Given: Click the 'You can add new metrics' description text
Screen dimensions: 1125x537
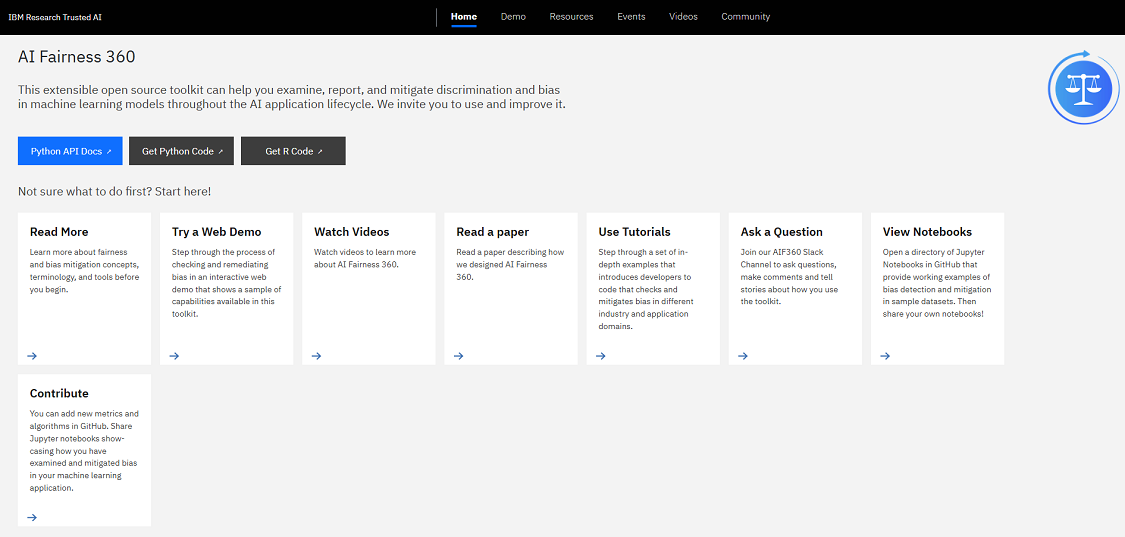Looking at the screenshot, I should pyautogui.click(x=85, y=451).
